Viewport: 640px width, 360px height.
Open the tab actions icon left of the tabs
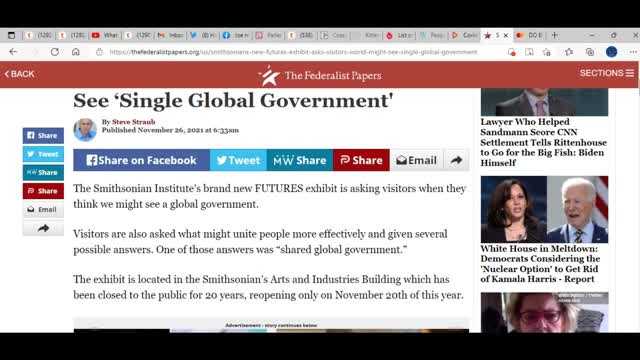(11, 36)
